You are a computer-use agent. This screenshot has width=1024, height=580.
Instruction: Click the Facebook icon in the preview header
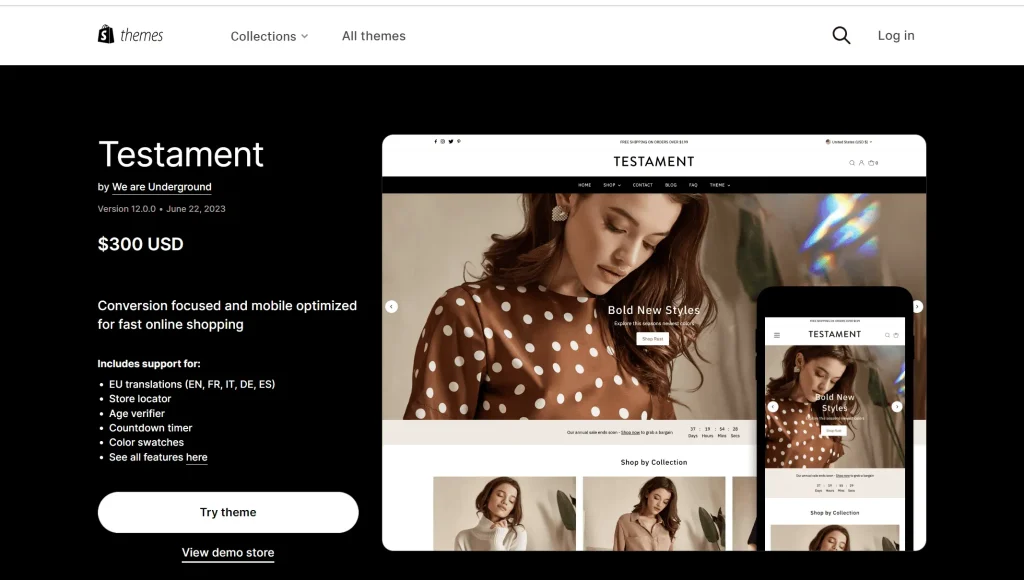click(x=436, y=142)
